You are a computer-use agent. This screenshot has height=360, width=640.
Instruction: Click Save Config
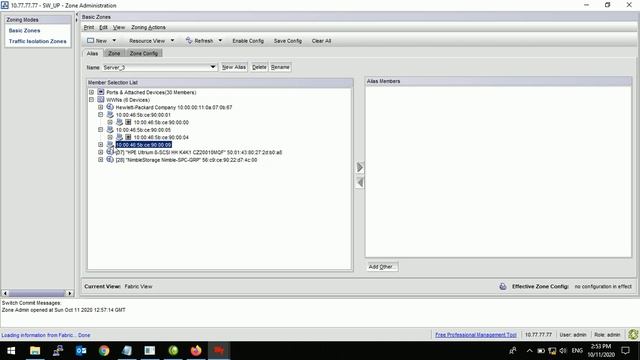coord(288,41)
